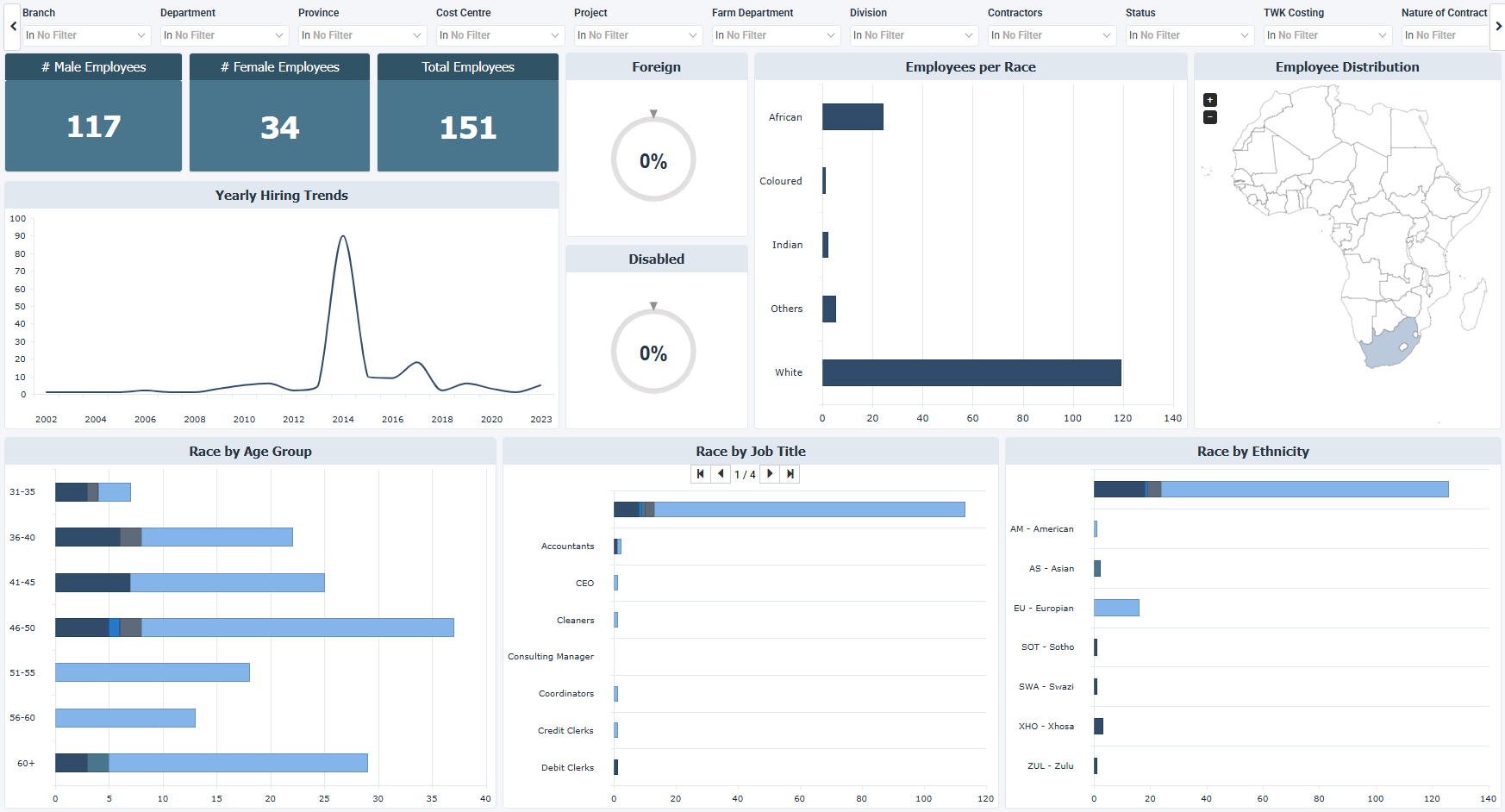Expand the Province filter dropdown

[362, 35]
